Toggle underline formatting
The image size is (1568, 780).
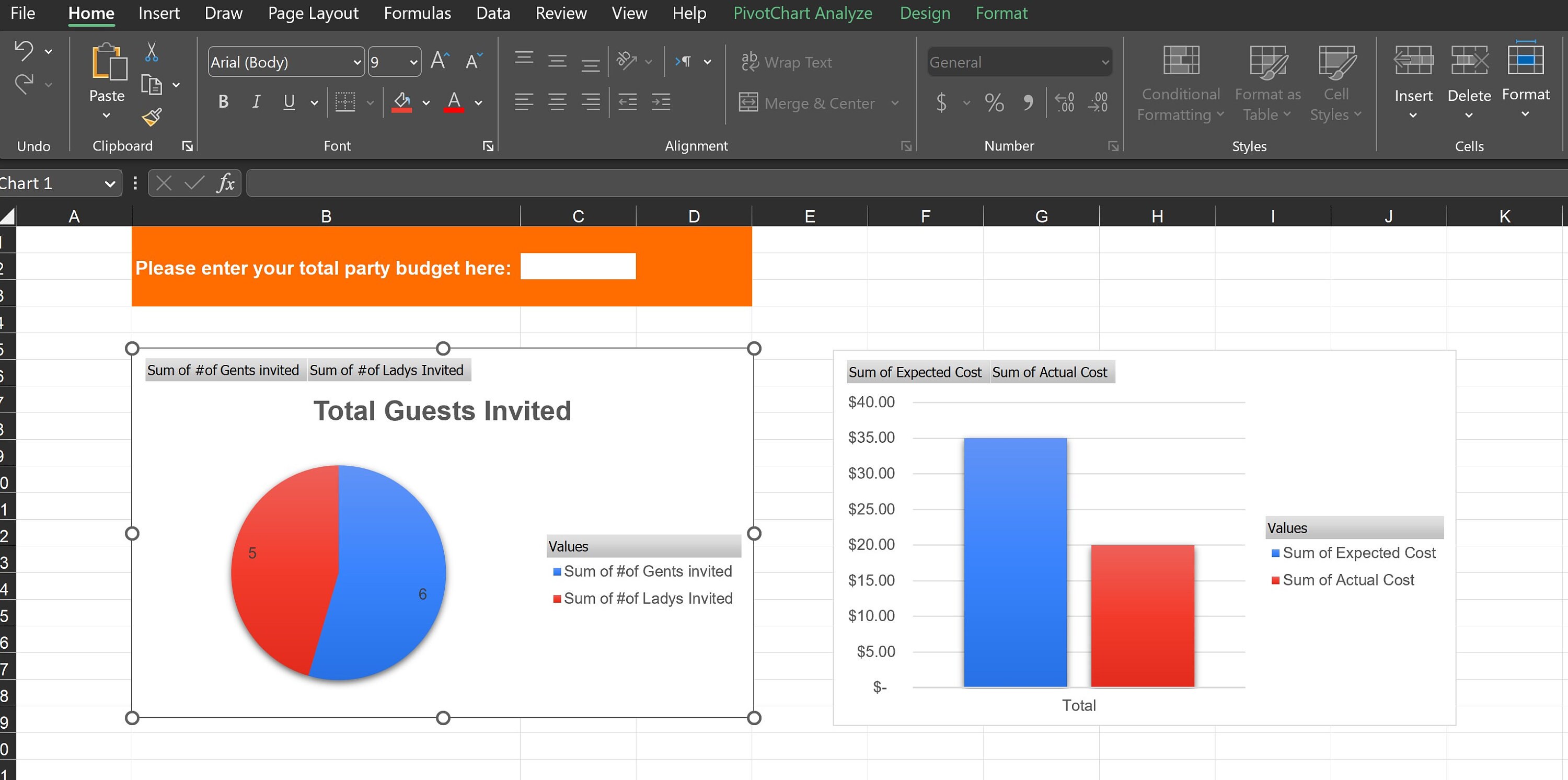coord(288,102)
